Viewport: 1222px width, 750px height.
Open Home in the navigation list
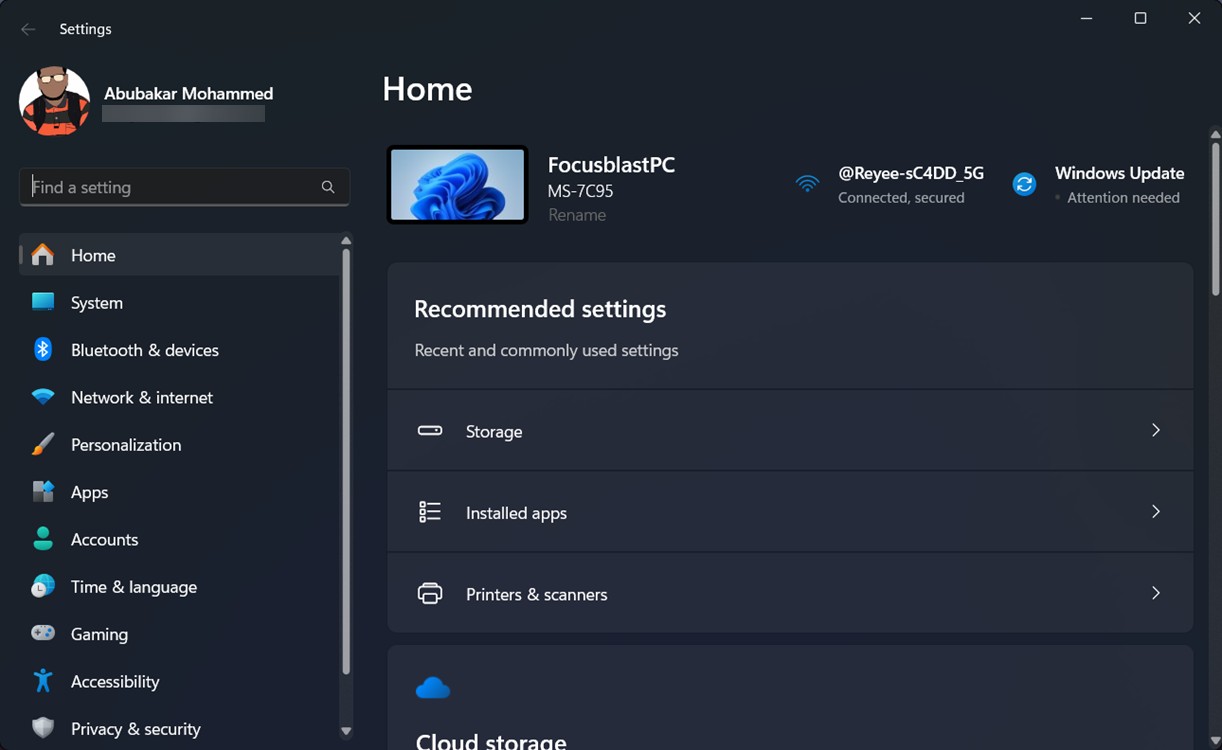point(179,255)
